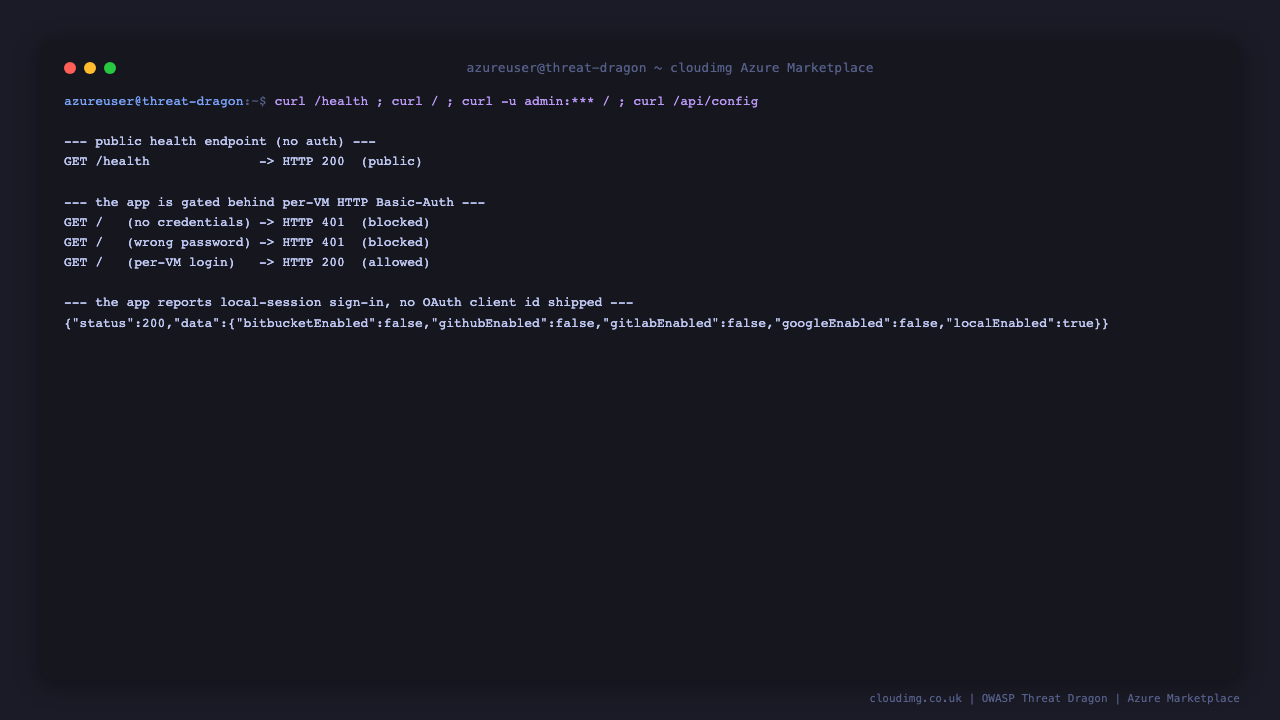The width and height of the screenshot is (1280, 720).
Task: Click the '(per-VM login)' HTTP 200 line
Action: [x=247, y=263]
